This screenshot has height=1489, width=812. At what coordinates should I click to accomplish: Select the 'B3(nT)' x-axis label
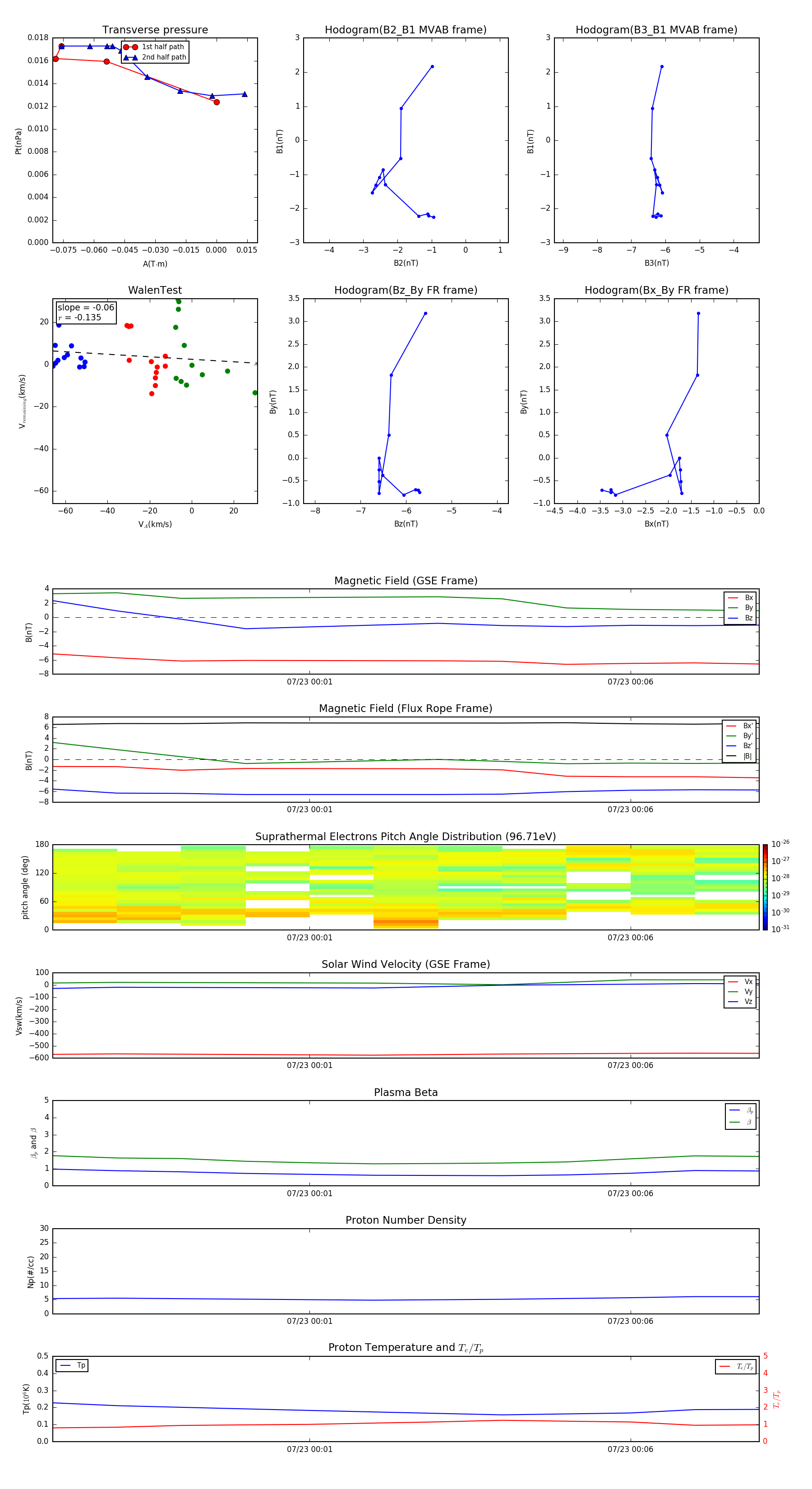pyautogui.click(x=656, y=263)
